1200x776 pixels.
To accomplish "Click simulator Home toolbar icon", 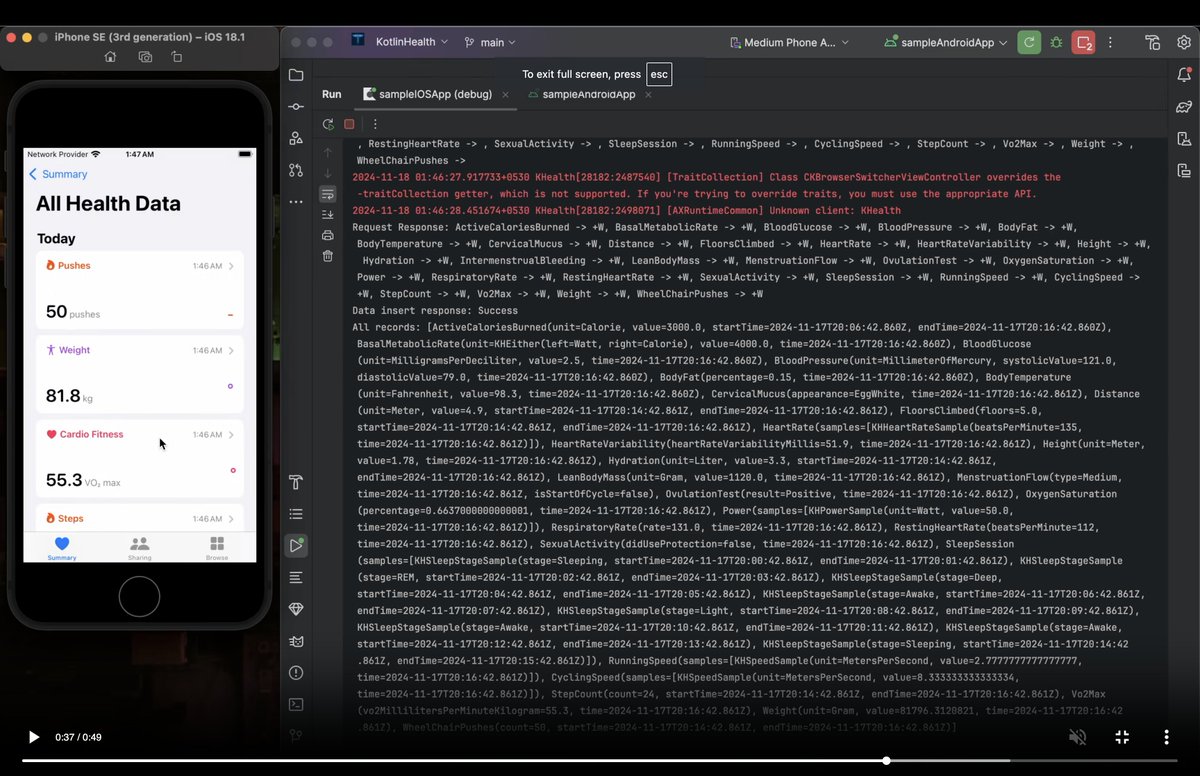I will (x=111, y=57).
